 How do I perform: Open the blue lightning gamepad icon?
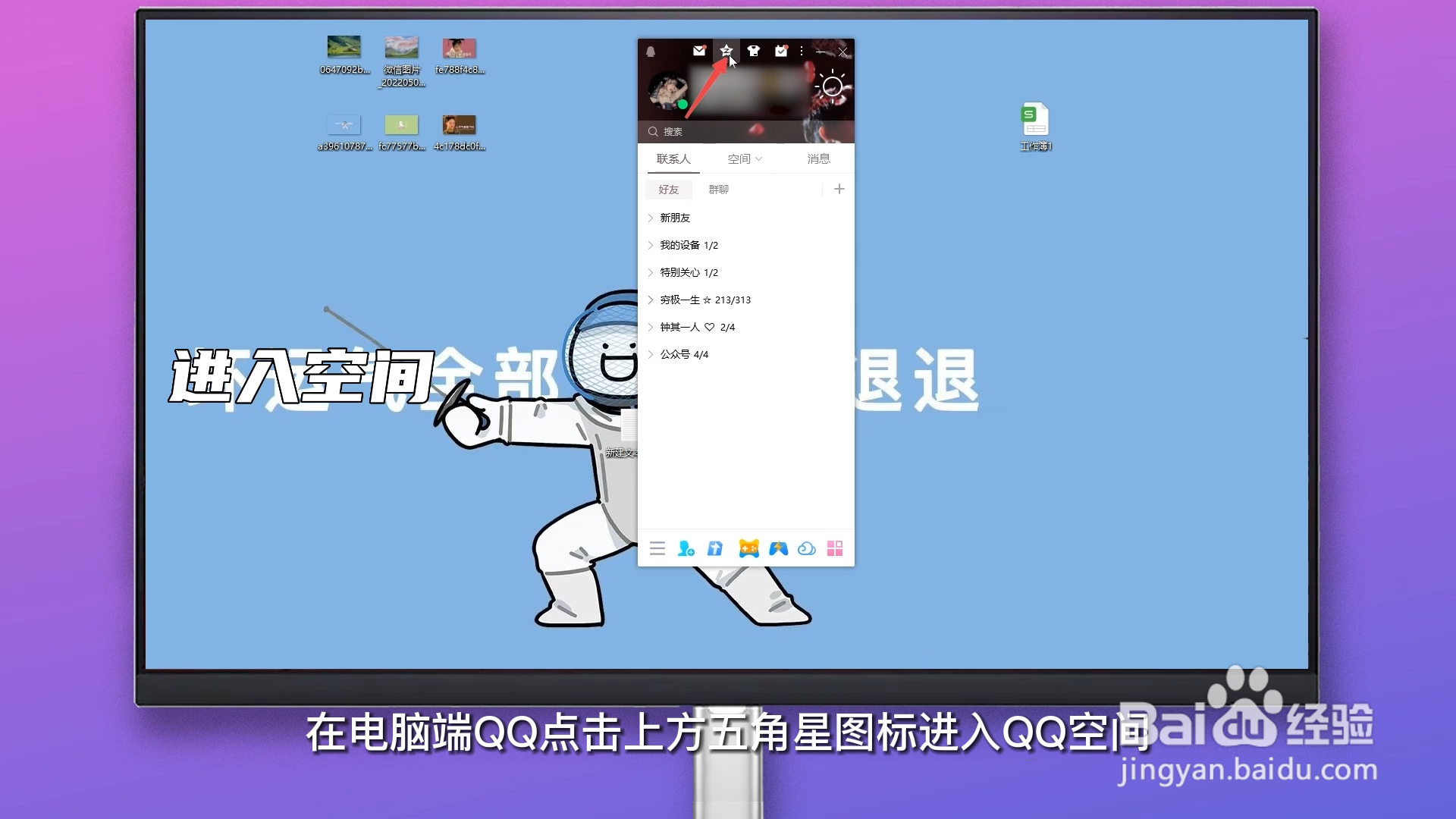pyautogui.click(x=779, y=548)
